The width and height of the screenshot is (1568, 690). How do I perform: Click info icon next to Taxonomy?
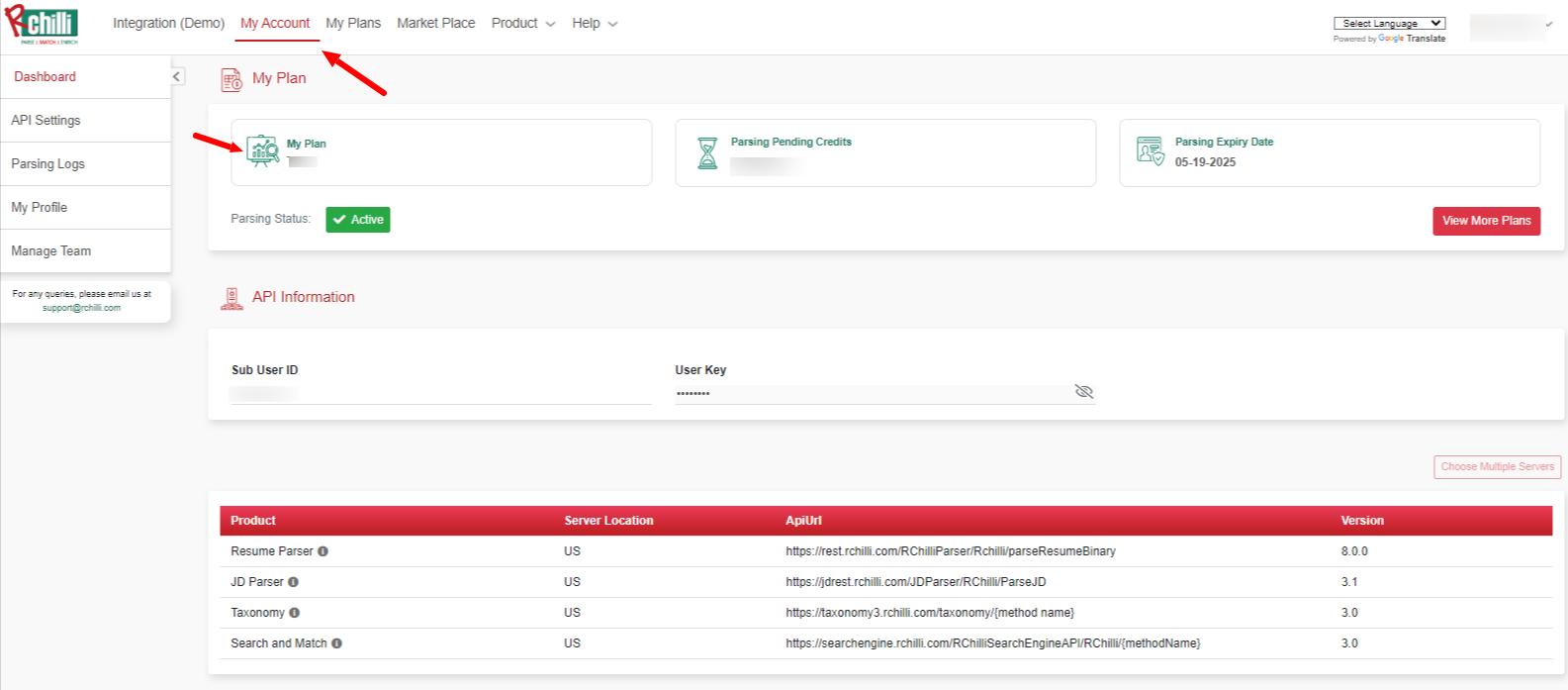(x=295, y=613)
